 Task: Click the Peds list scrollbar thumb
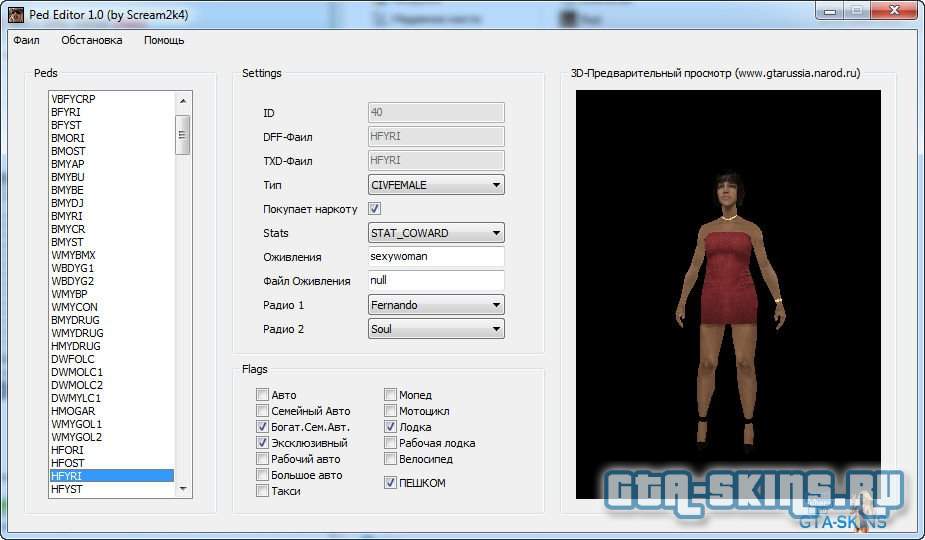(x=183, y=135)
